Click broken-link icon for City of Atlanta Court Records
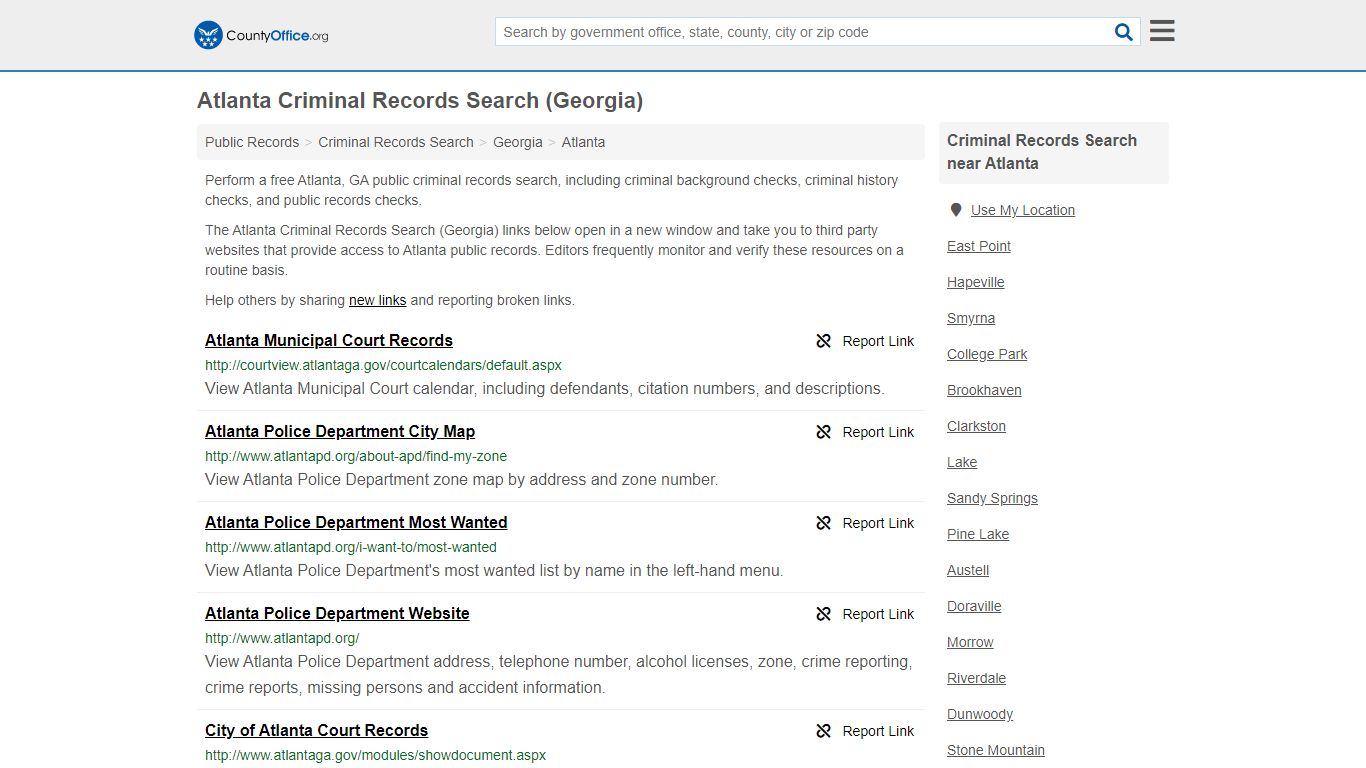The height and width of the screenshot is (768, 1366). coord(824,731)
